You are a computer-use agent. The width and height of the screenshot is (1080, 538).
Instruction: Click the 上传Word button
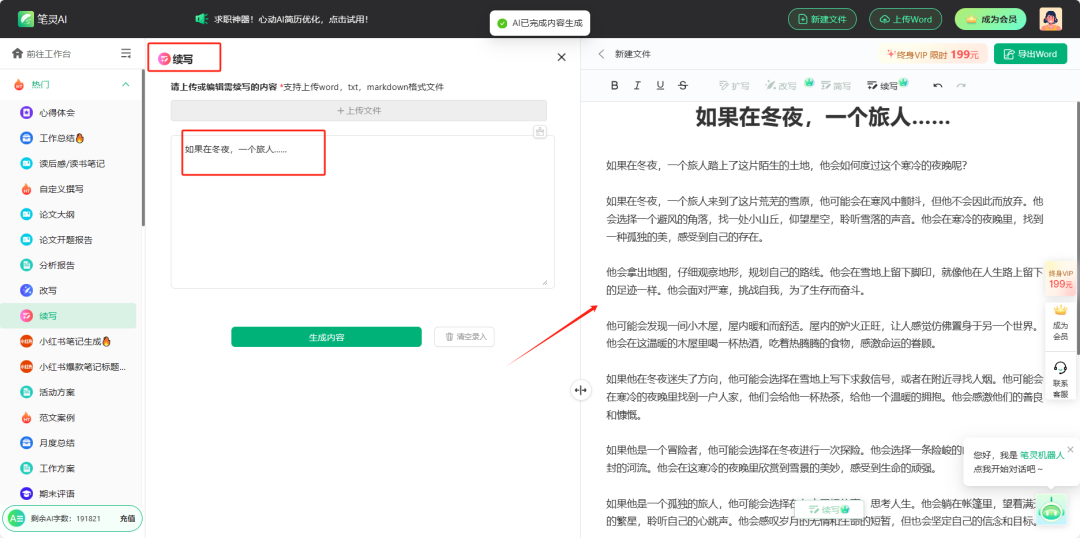(905, 19)
